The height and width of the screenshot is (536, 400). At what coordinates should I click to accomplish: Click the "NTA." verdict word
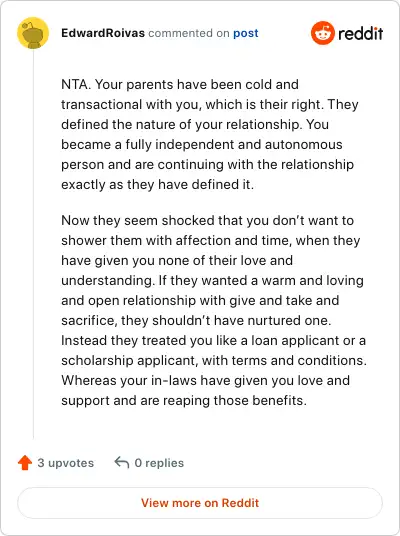(x=76, y=84)
